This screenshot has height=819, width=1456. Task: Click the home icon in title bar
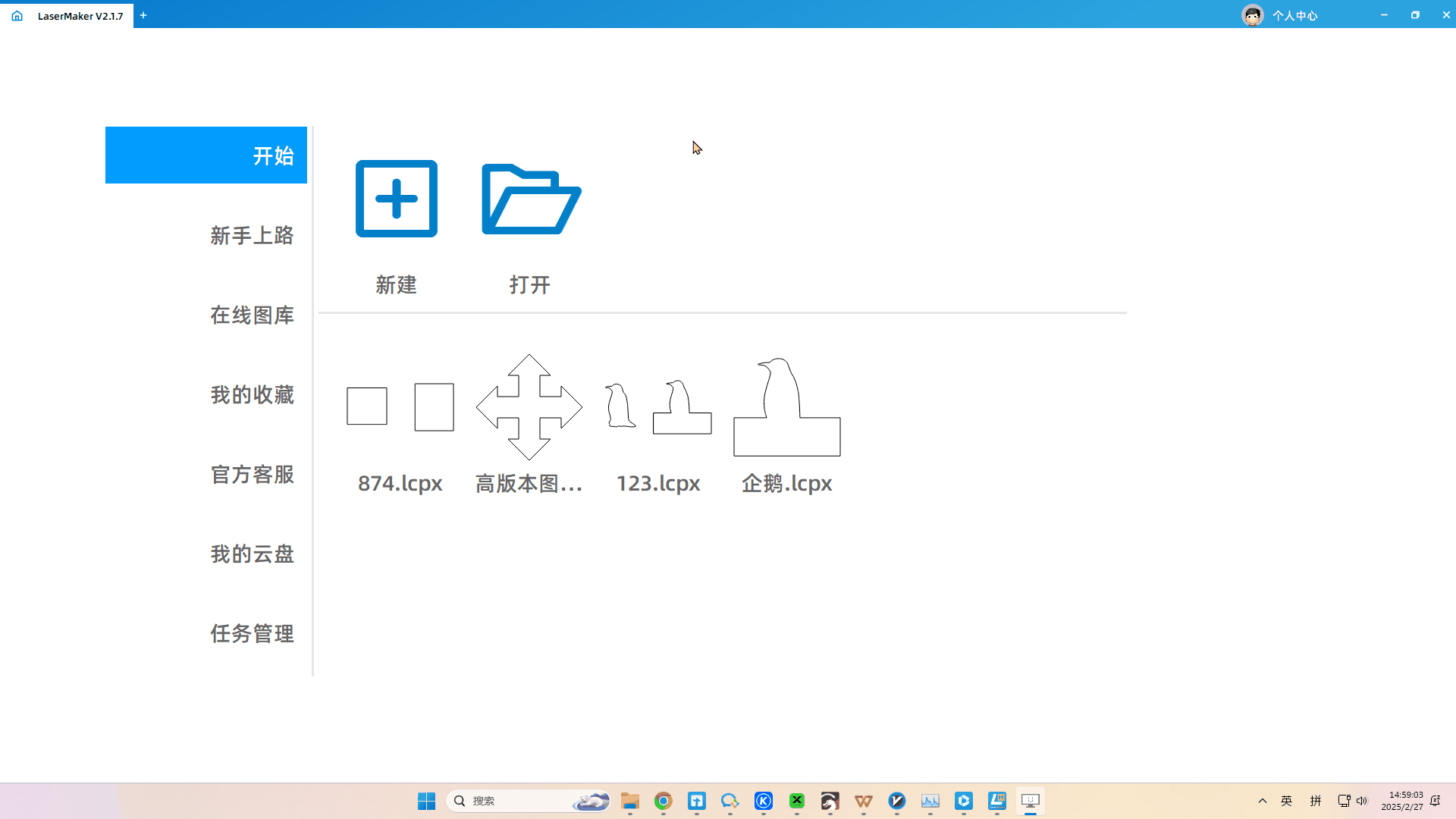(17, 15)
